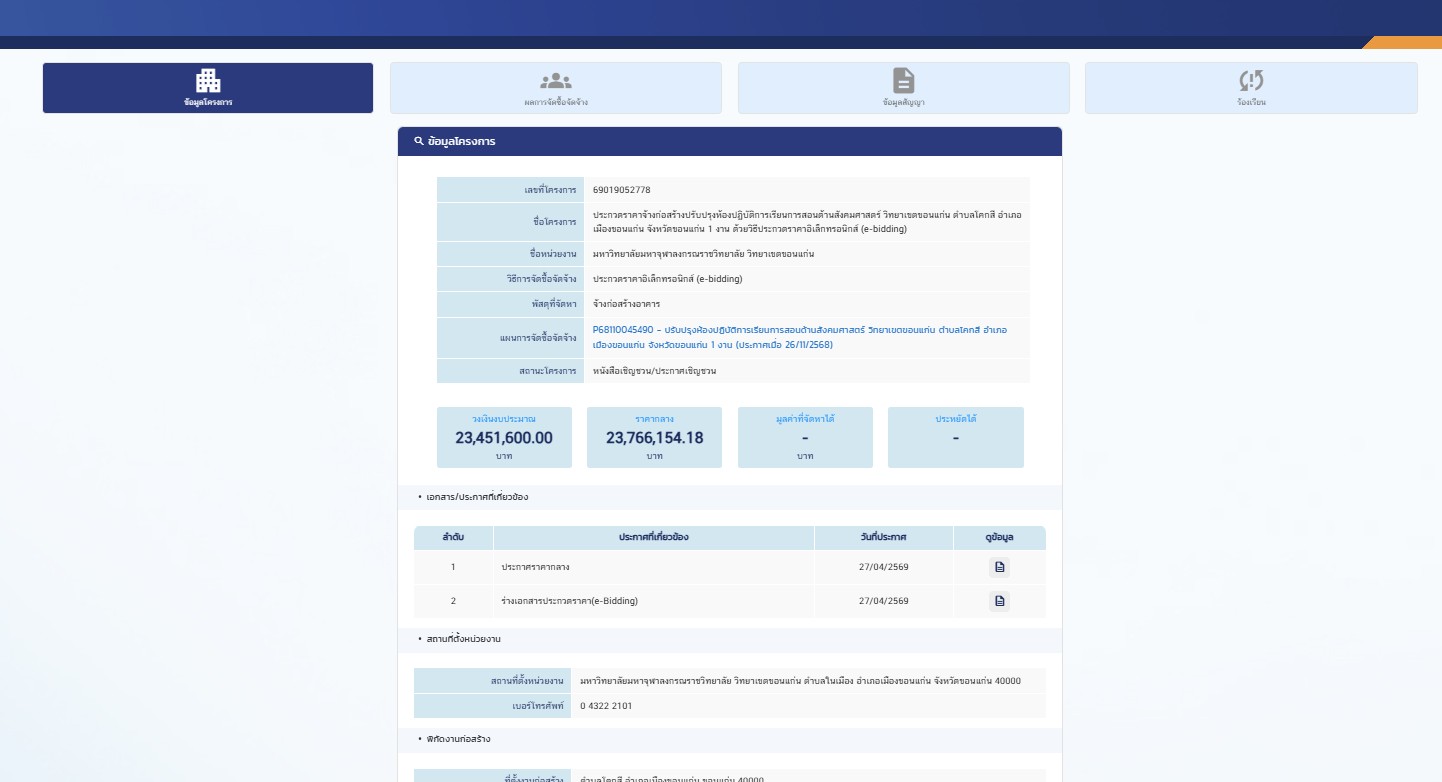Click the ลำดับ column header

tap(453, 538)
